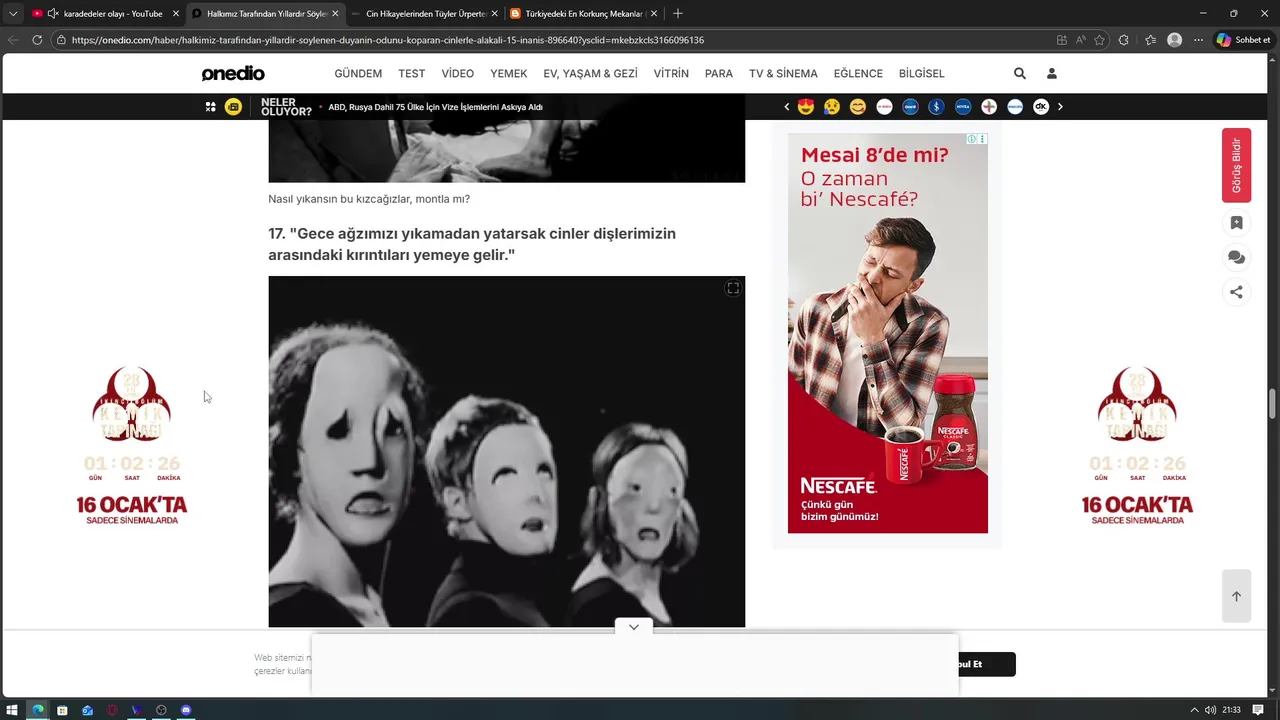Open the TV & SİNEMA menu item

(783, 73)
